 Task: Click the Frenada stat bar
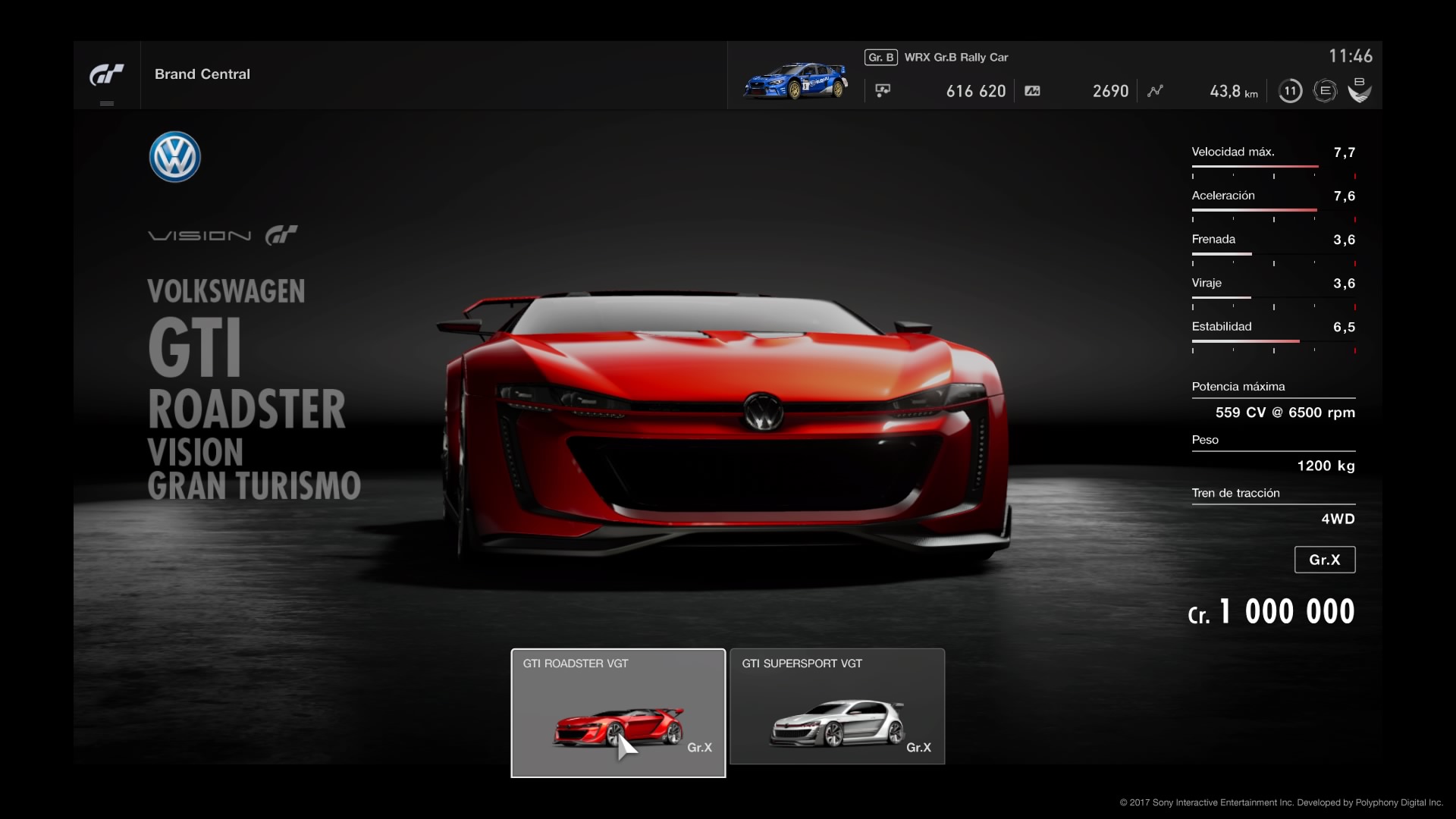click(1273, 254)
